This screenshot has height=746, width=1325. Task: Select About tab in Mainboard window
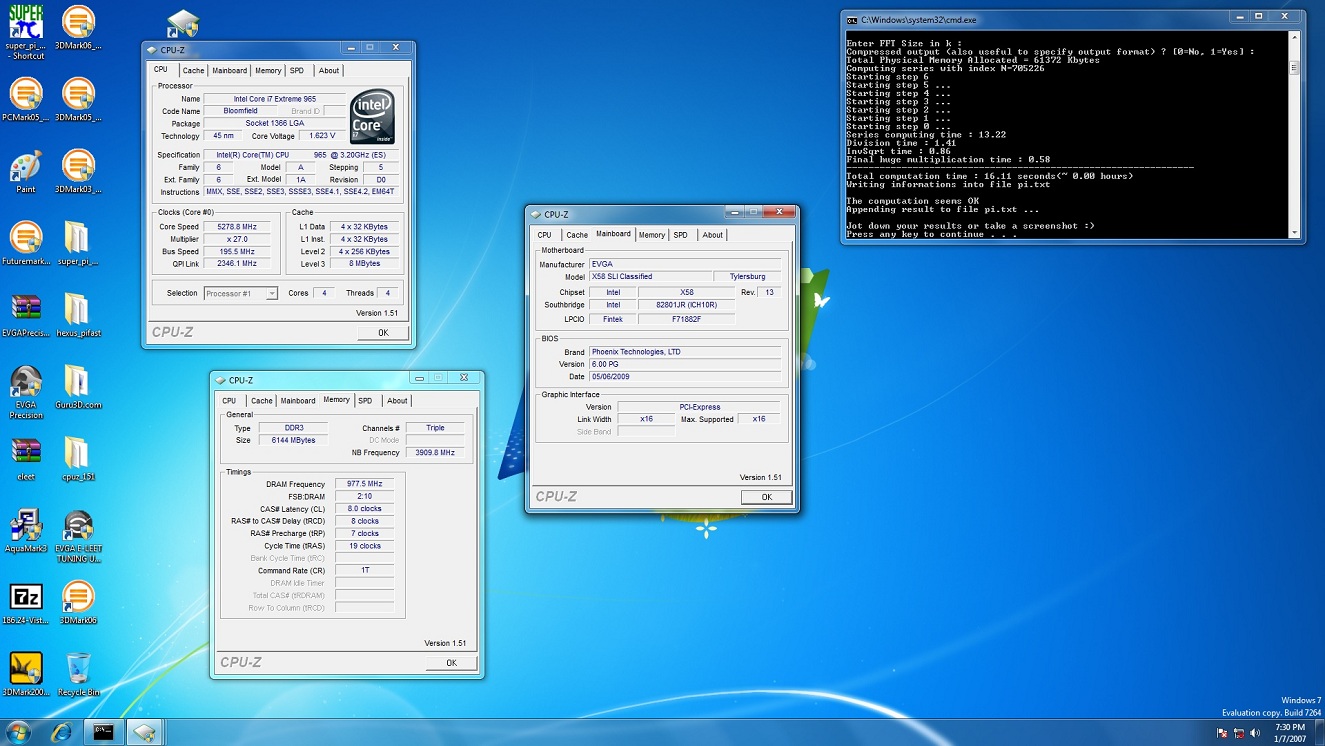pyautogui.click(x=712, y=235)
